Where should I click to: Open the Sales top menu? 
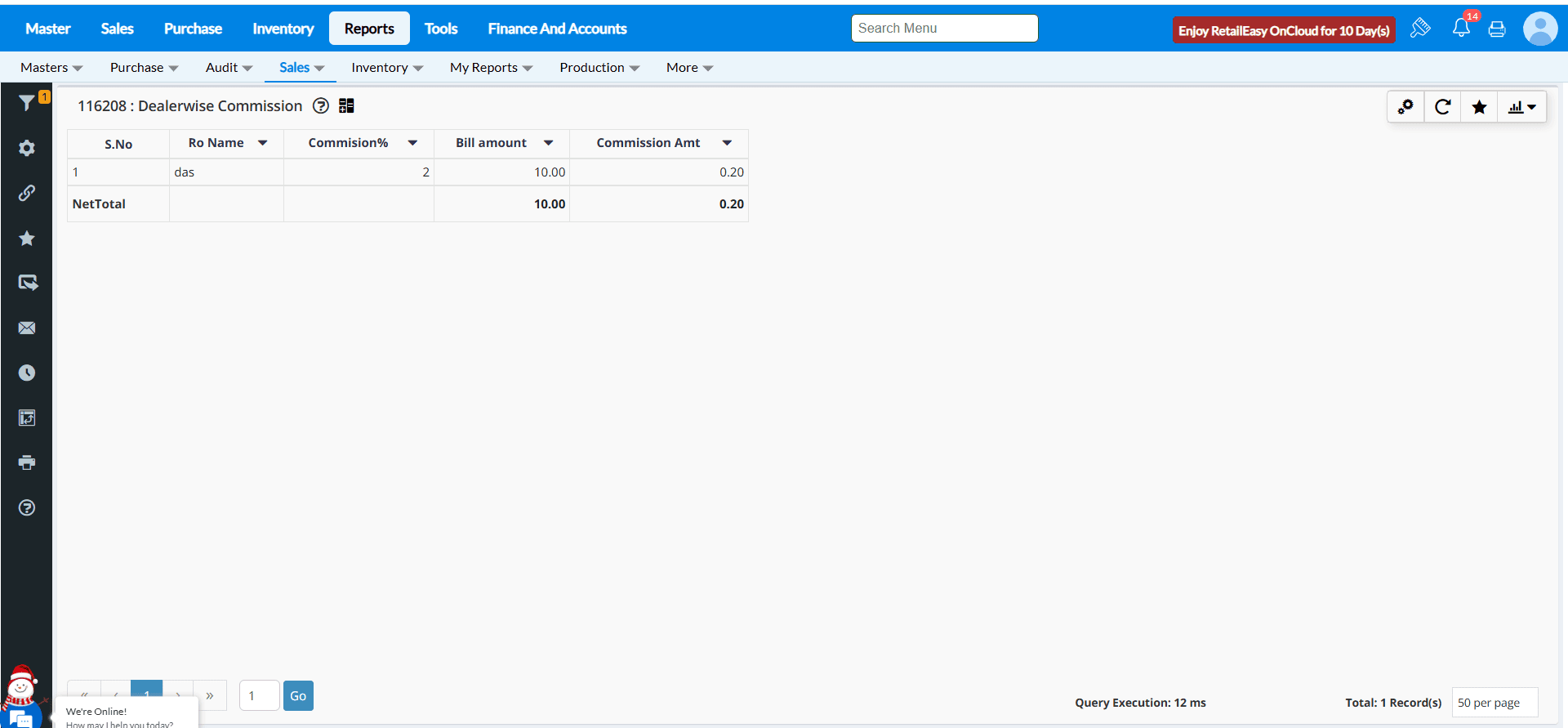(117, 29)
